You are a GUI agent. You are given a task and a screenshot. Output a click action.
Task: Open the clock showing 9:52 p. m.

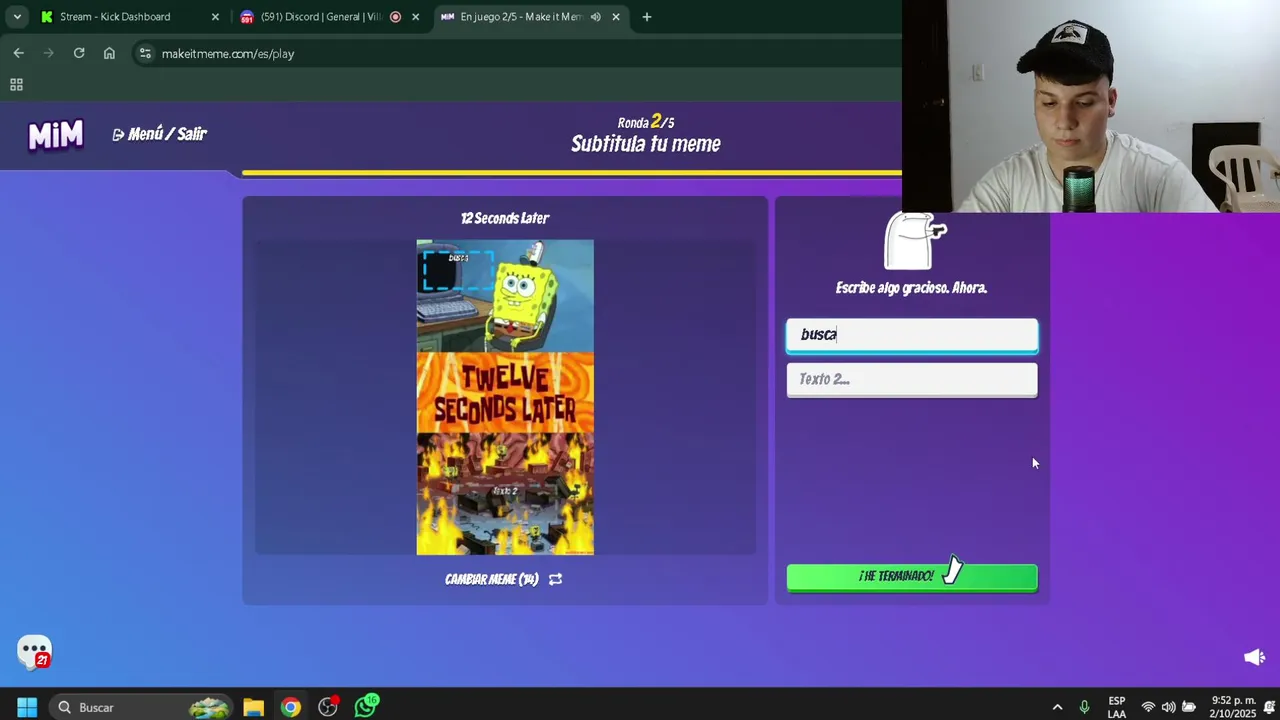pos(1233,707)
